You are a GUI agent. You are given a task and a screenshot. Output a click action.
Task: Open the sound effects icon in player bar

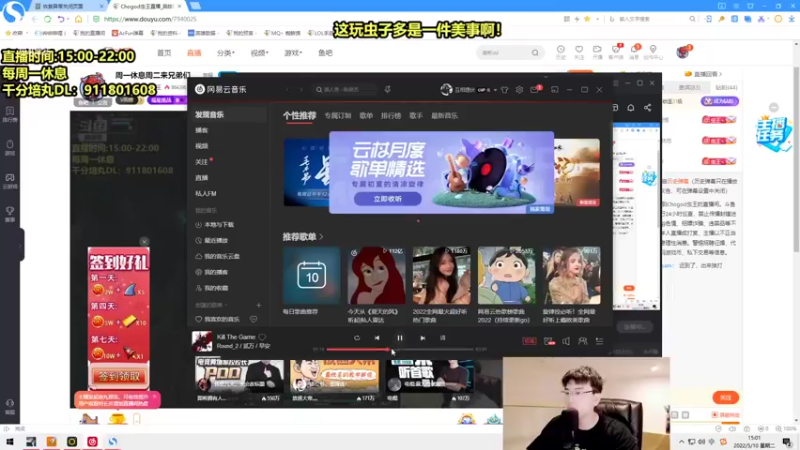[549, 341]
